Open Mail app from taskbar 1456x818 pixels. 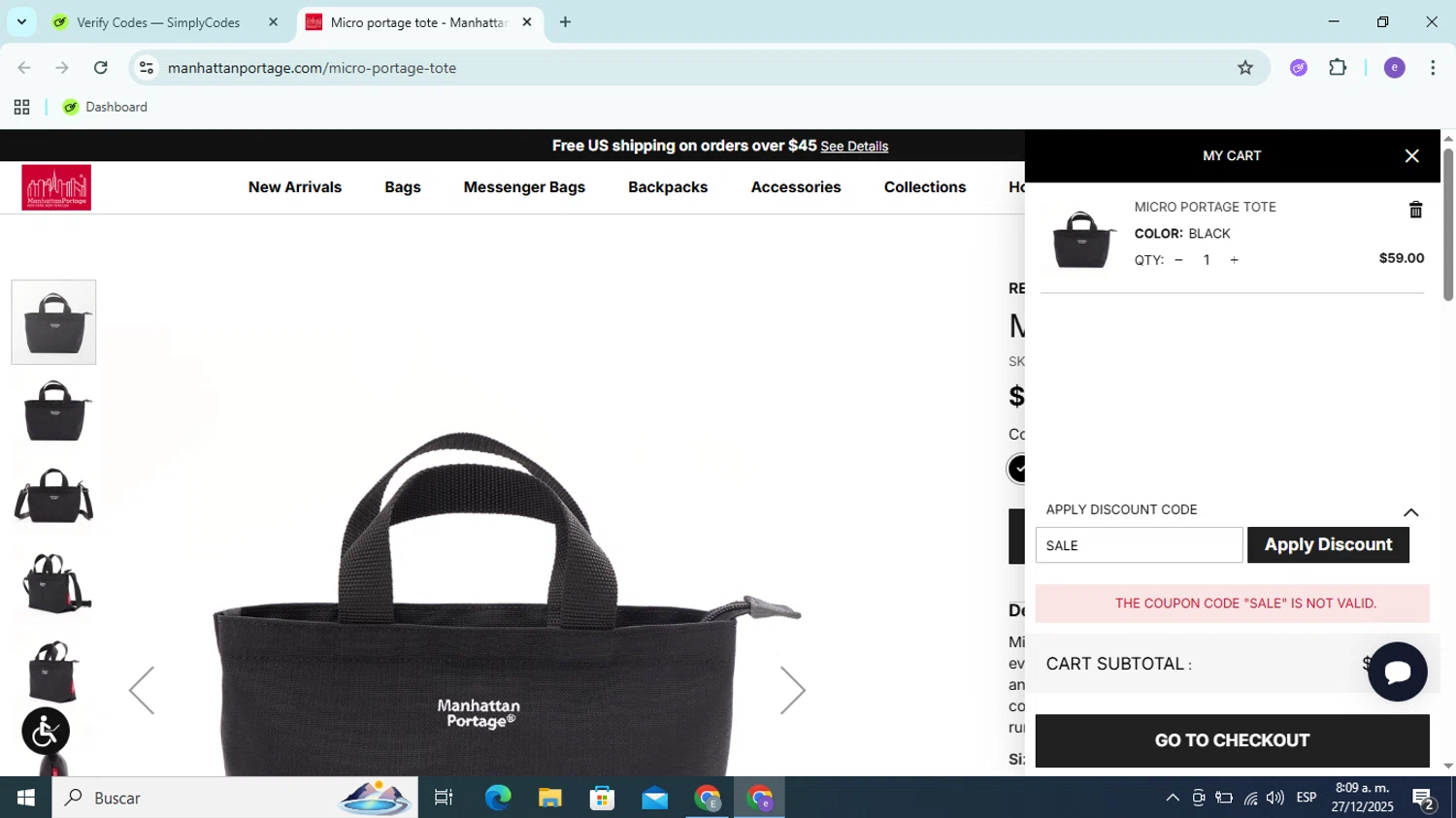(655, 798)
